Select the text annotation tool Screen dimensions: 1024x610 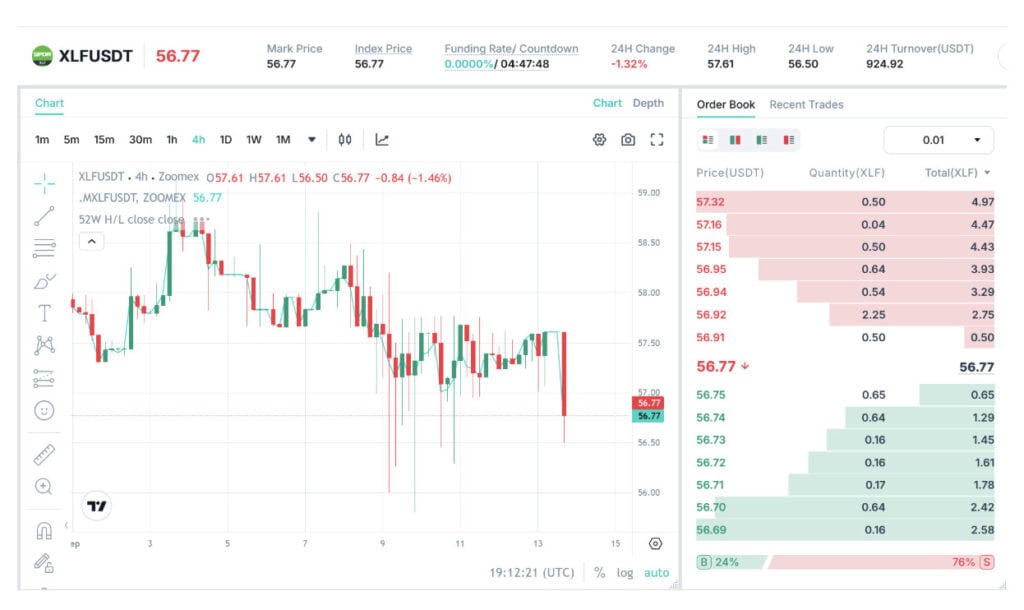[44, 313]
